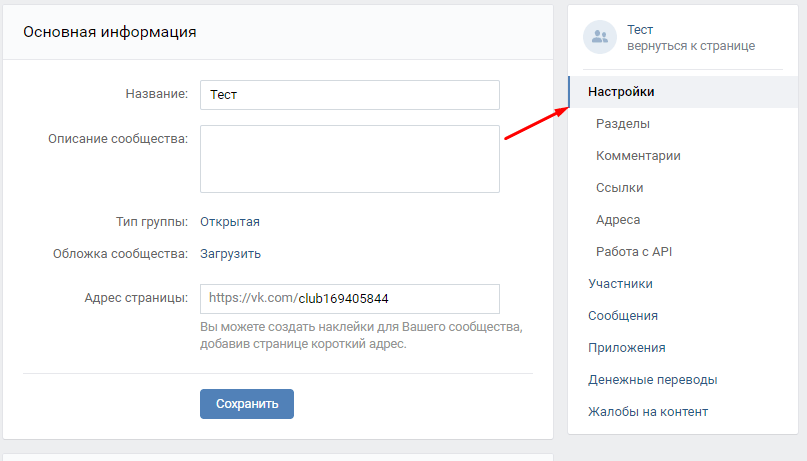This screenshot has height=461, width=807.
Task: Focus the Описание сообщества text area
Action: (349, 158)
